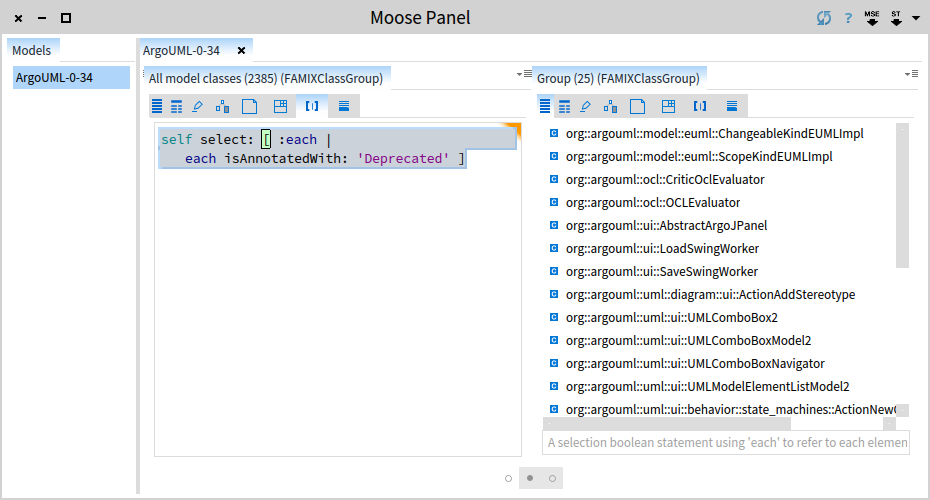The width and height of the screenshot is (930, 500).
Task: Click the first page indicator dot
Action: (x=509, y=479)
